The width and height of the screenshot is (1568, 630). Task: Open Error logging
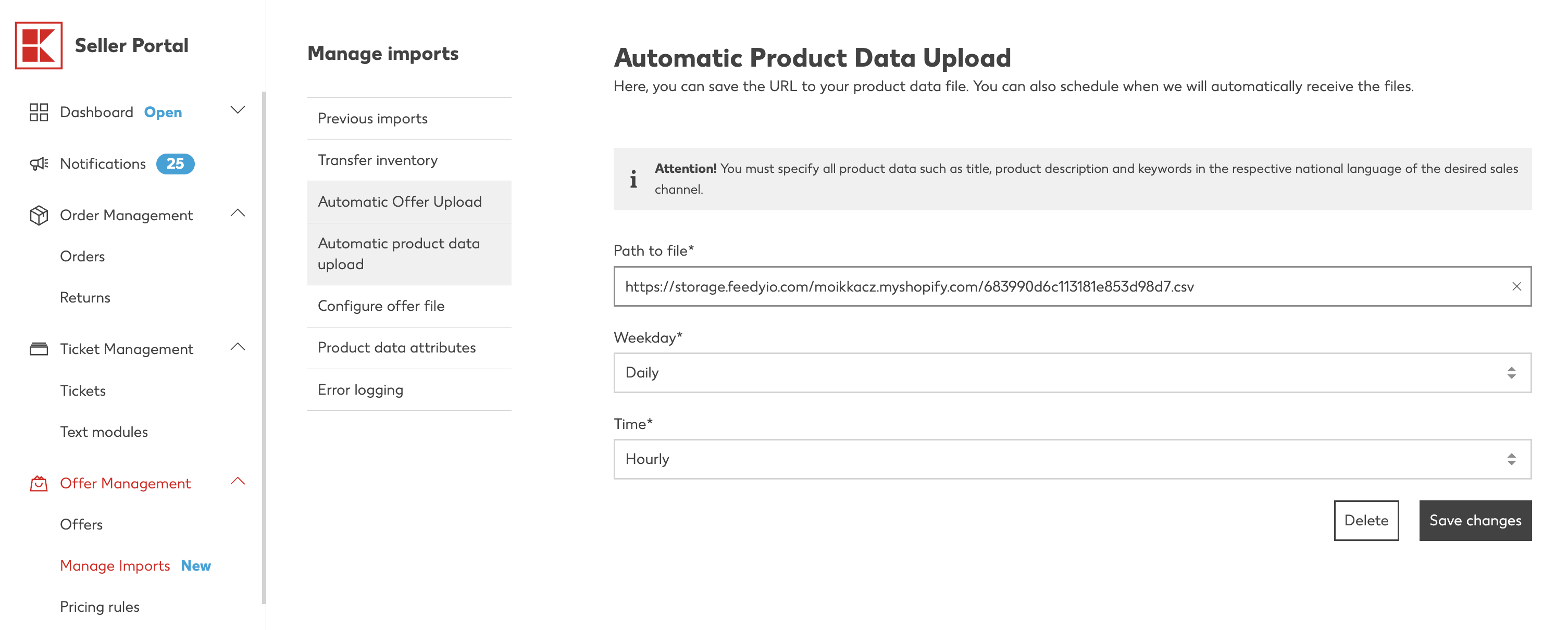click(x=409, y=390)
